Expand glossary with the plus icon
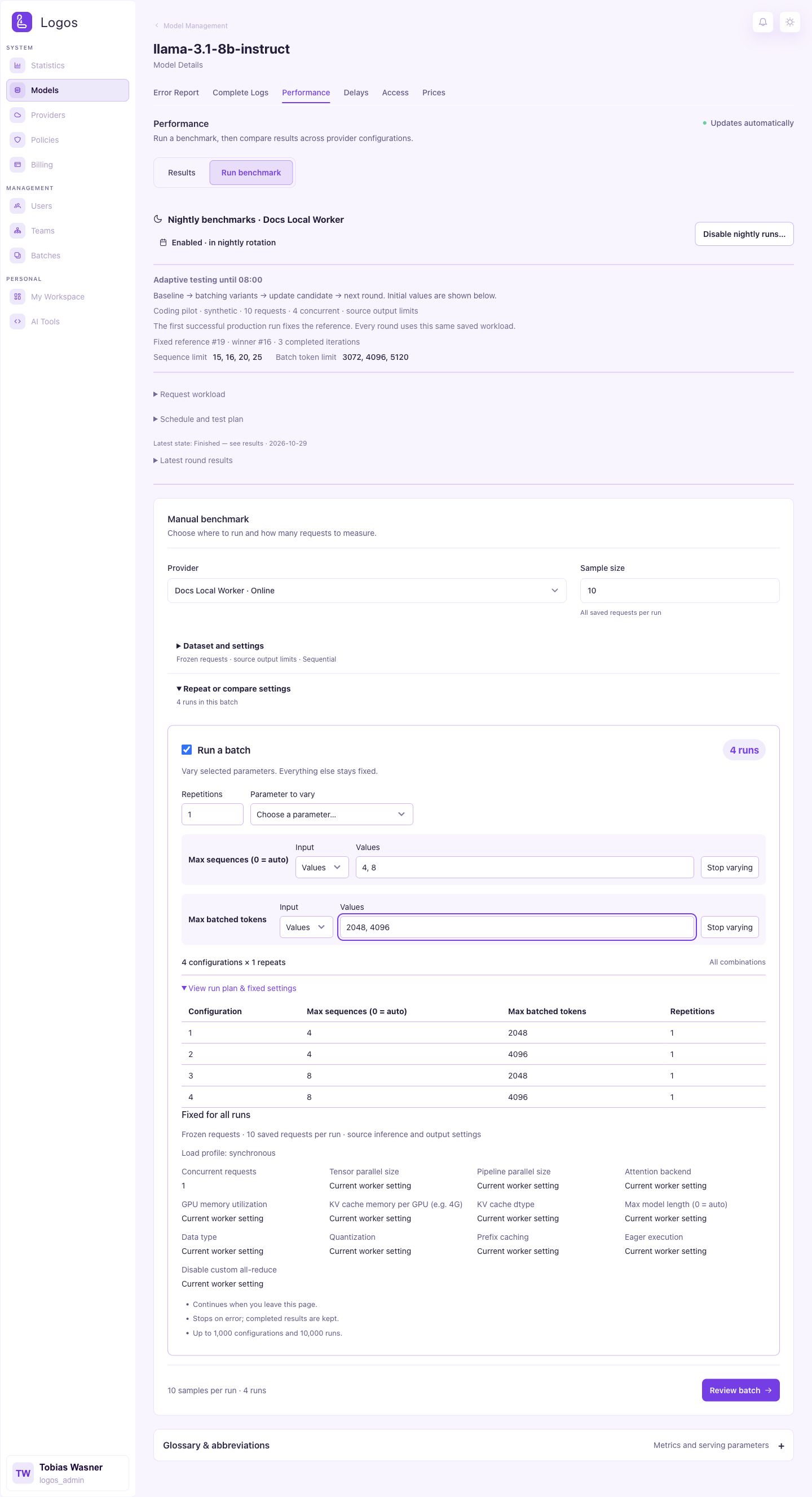The width and height of the screenshot is (812, 1497). pos(781,1446)
